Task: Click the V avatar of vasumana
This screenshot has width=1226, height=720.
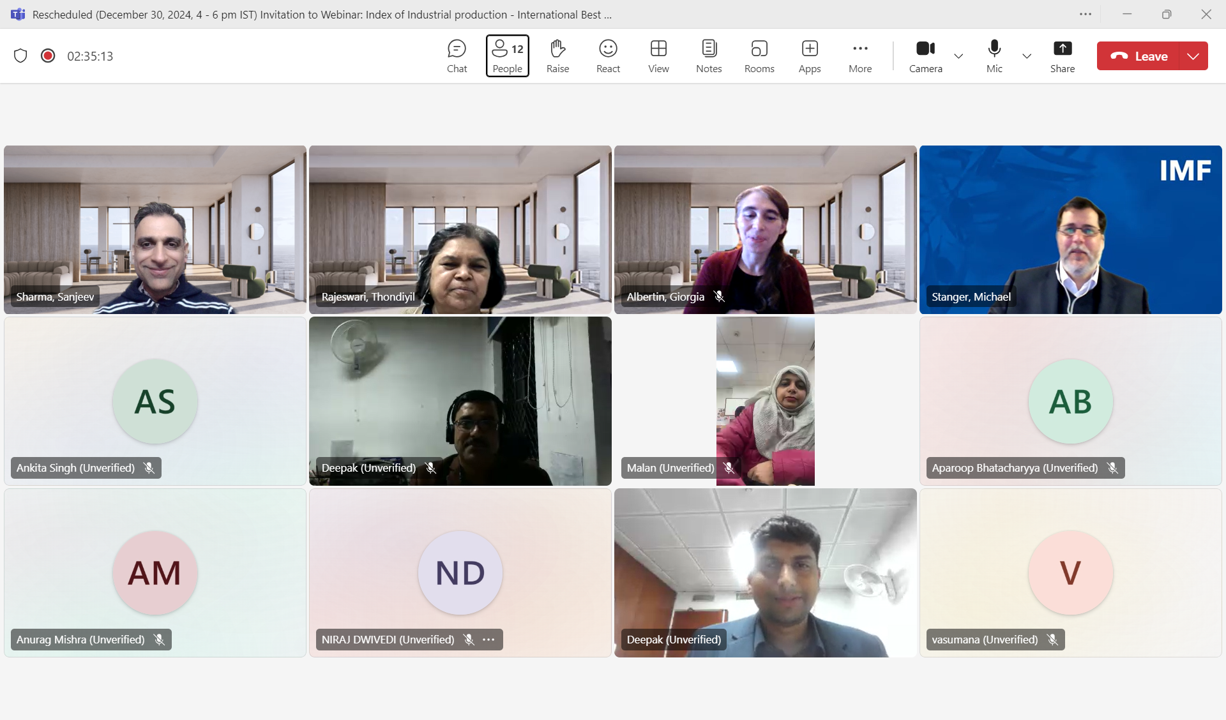Action: pos(1070,572)
